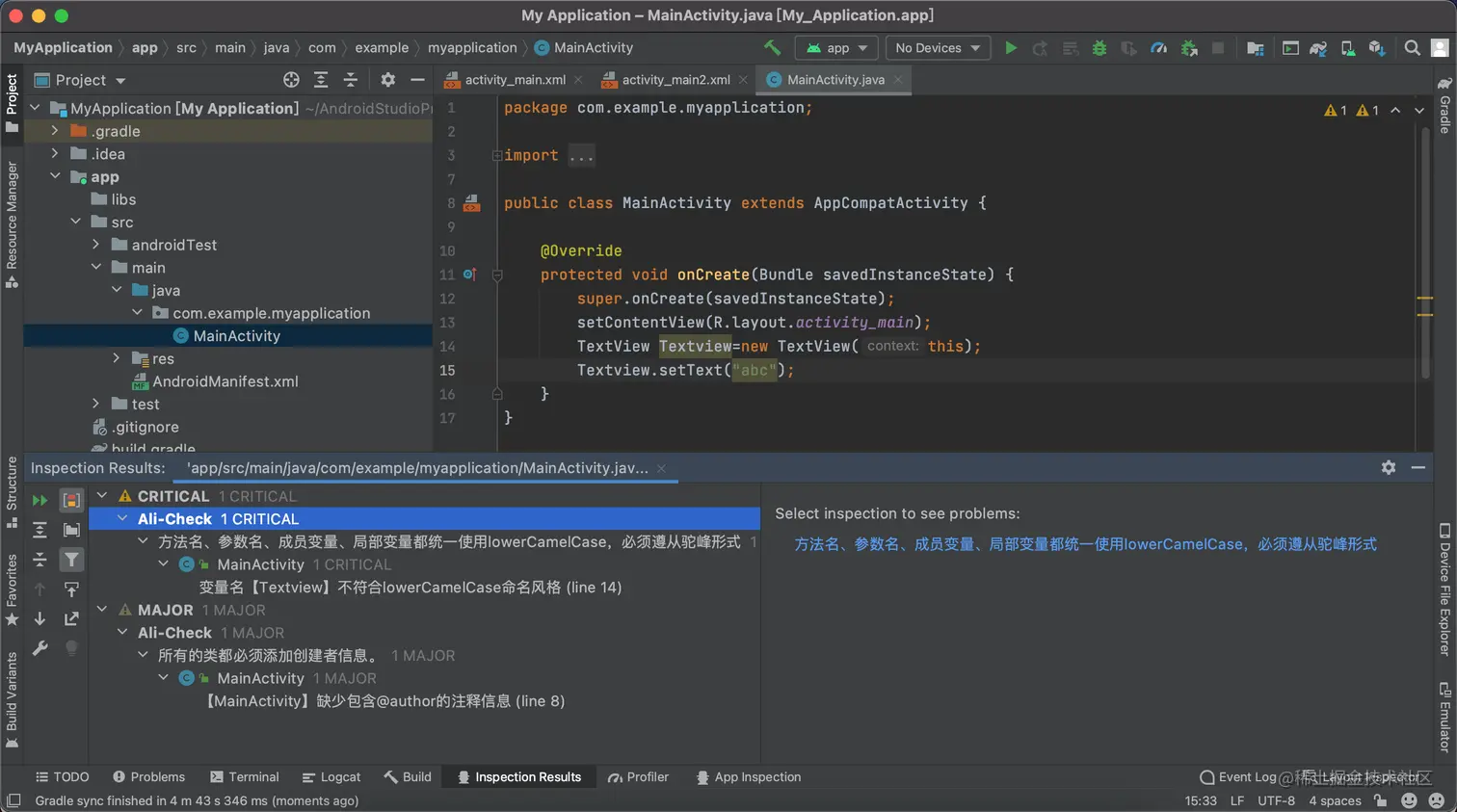1457x812 pixels.
Task: Toggle the Project tool window side tab
Action: (12, 104)
